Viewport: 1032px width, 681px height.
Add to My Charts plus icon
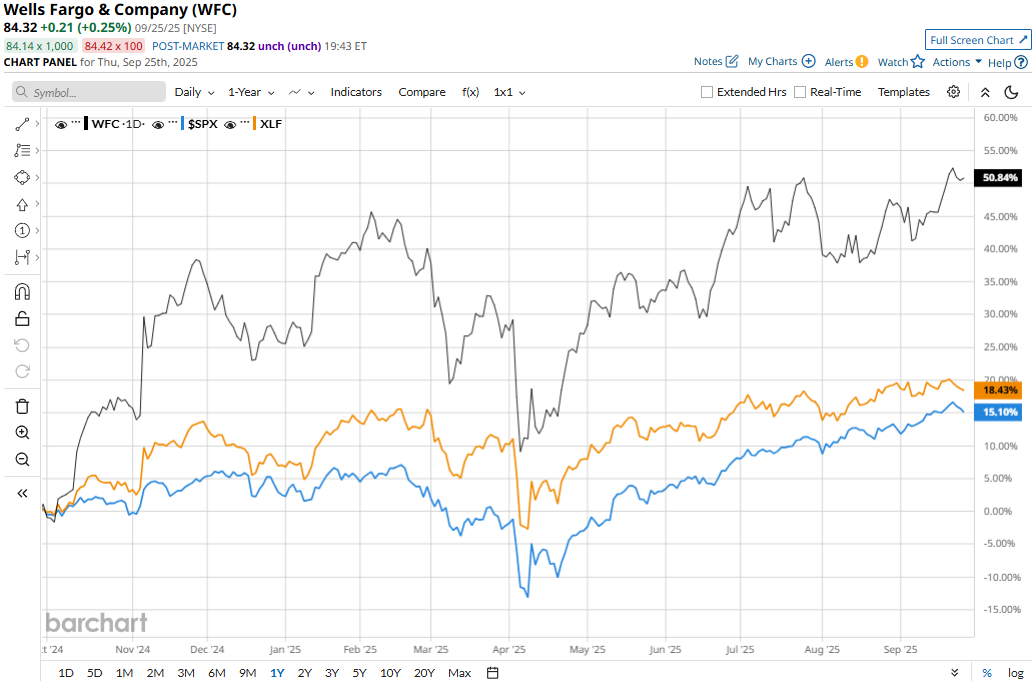pos(809,61)
